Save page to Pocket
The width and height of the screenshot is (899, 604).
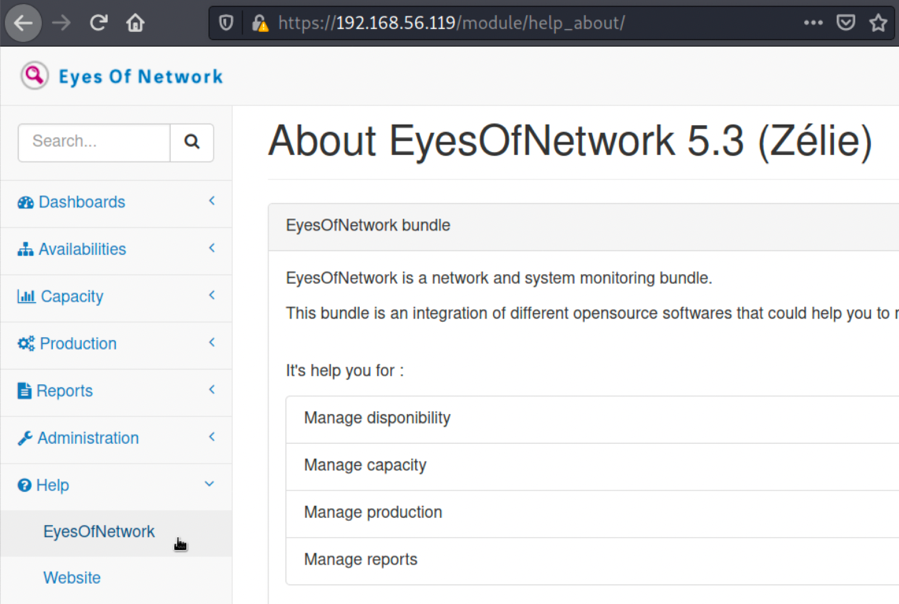pos(846,23)
